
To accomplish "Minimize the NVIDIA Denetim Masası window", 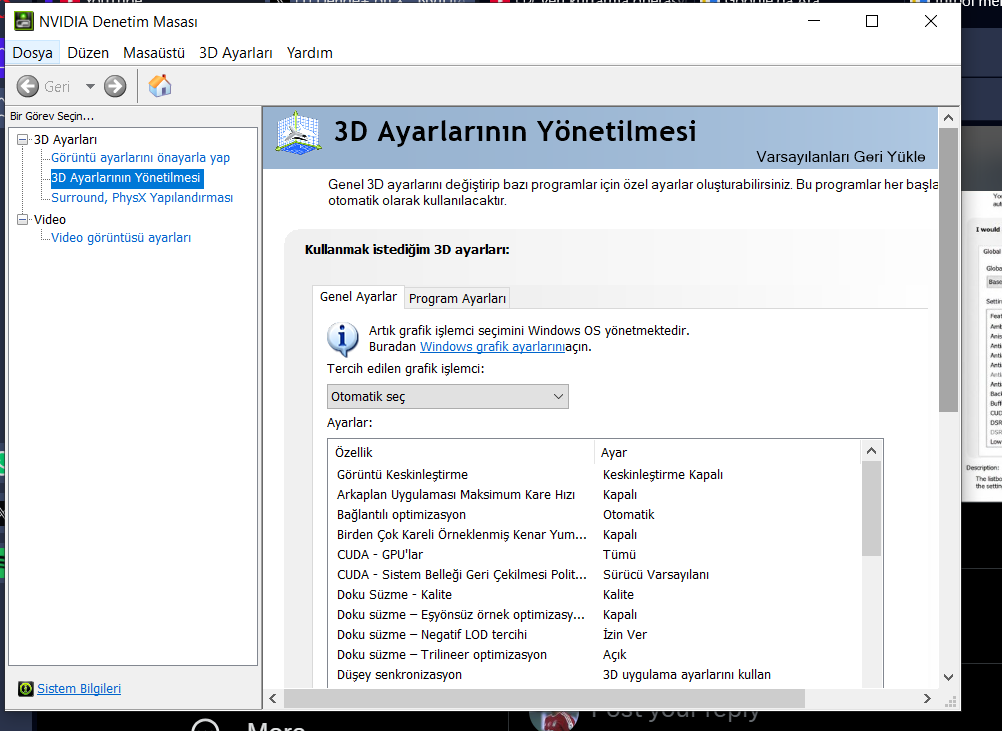I will 813,21.
